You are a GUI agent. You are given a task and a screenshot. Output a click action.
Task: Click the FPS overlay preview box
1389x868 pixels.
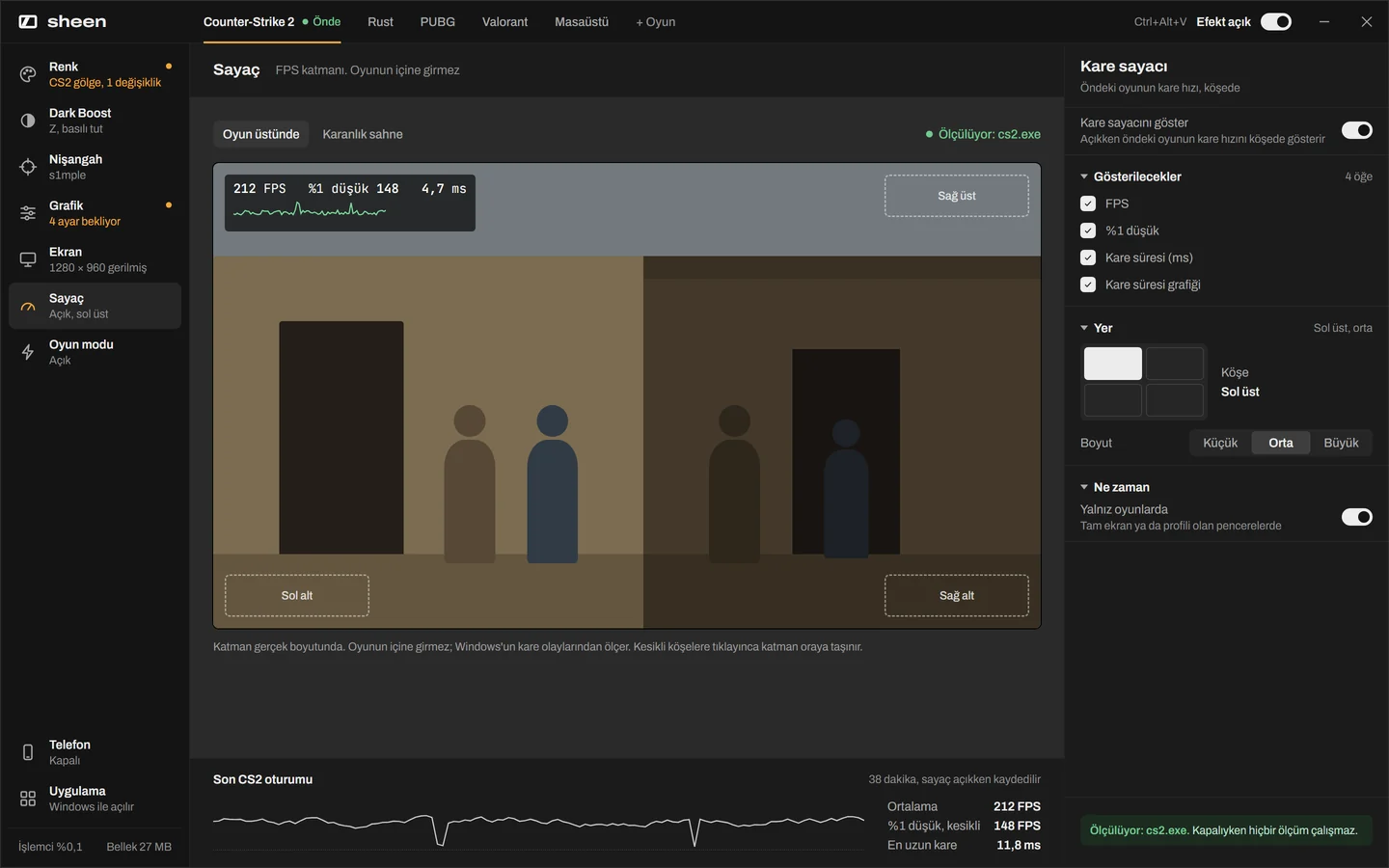(x=350, y=203)
